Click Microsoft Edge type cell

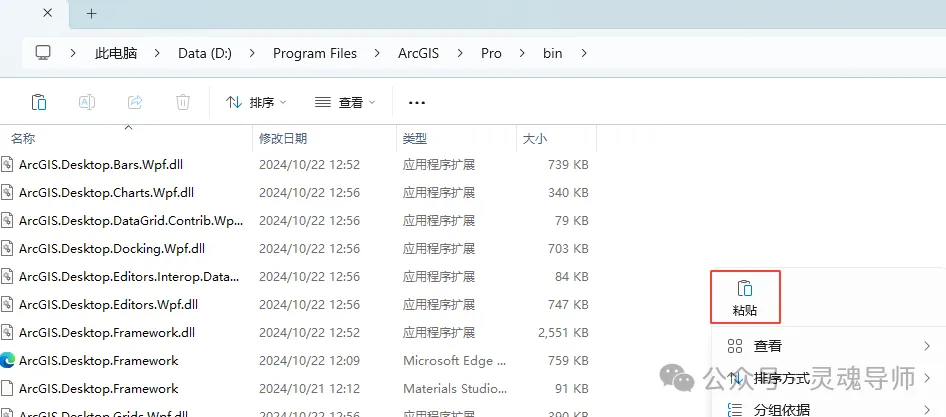point(456,361)
